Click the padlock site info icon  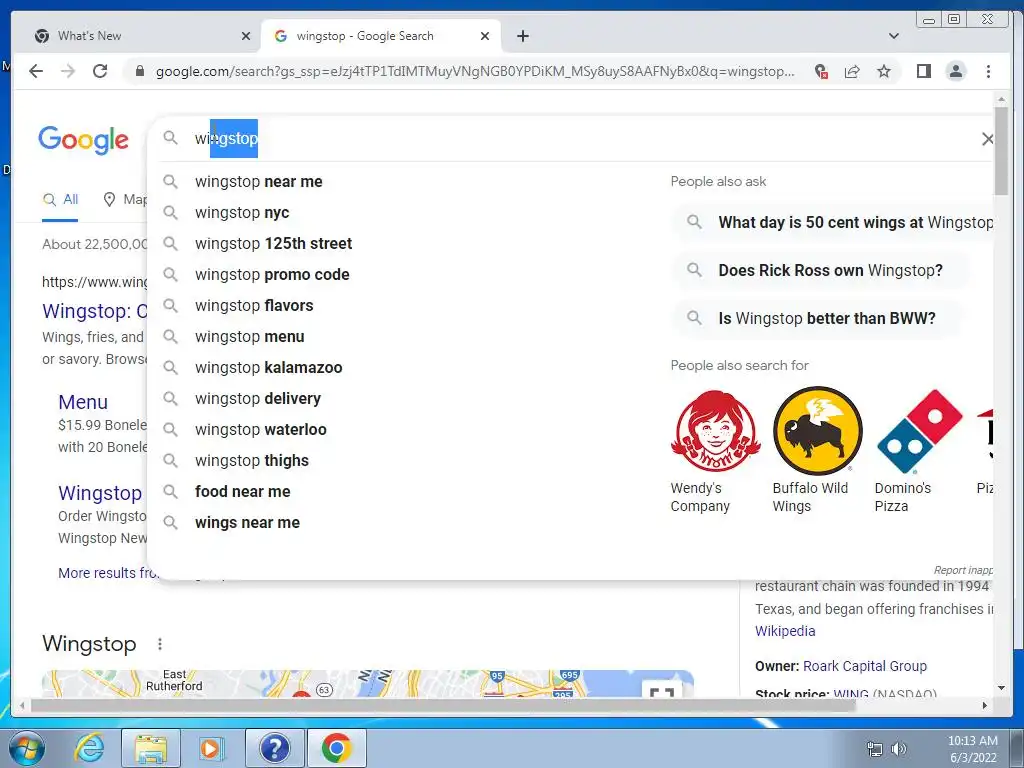point(139,71)
